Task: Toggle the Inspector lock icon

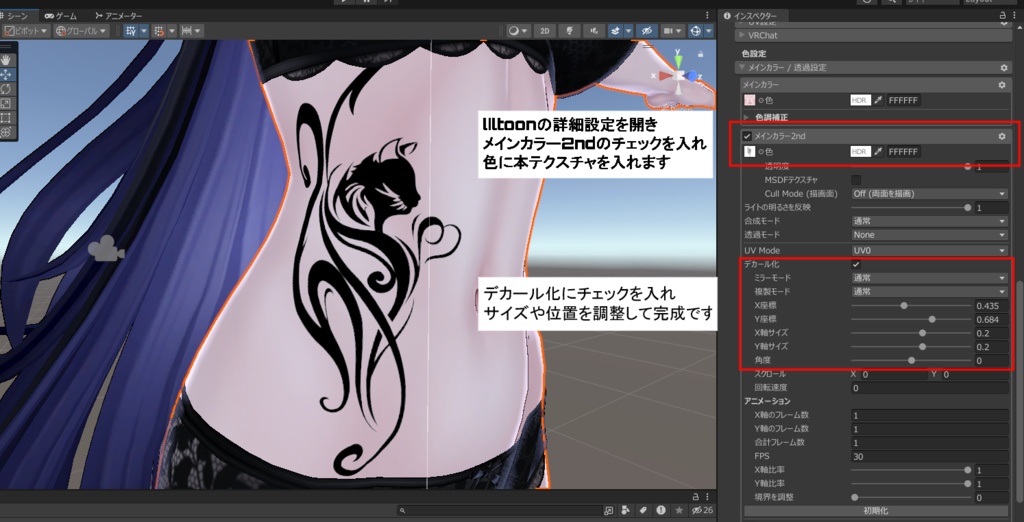Action: (x=1004, y=16)
